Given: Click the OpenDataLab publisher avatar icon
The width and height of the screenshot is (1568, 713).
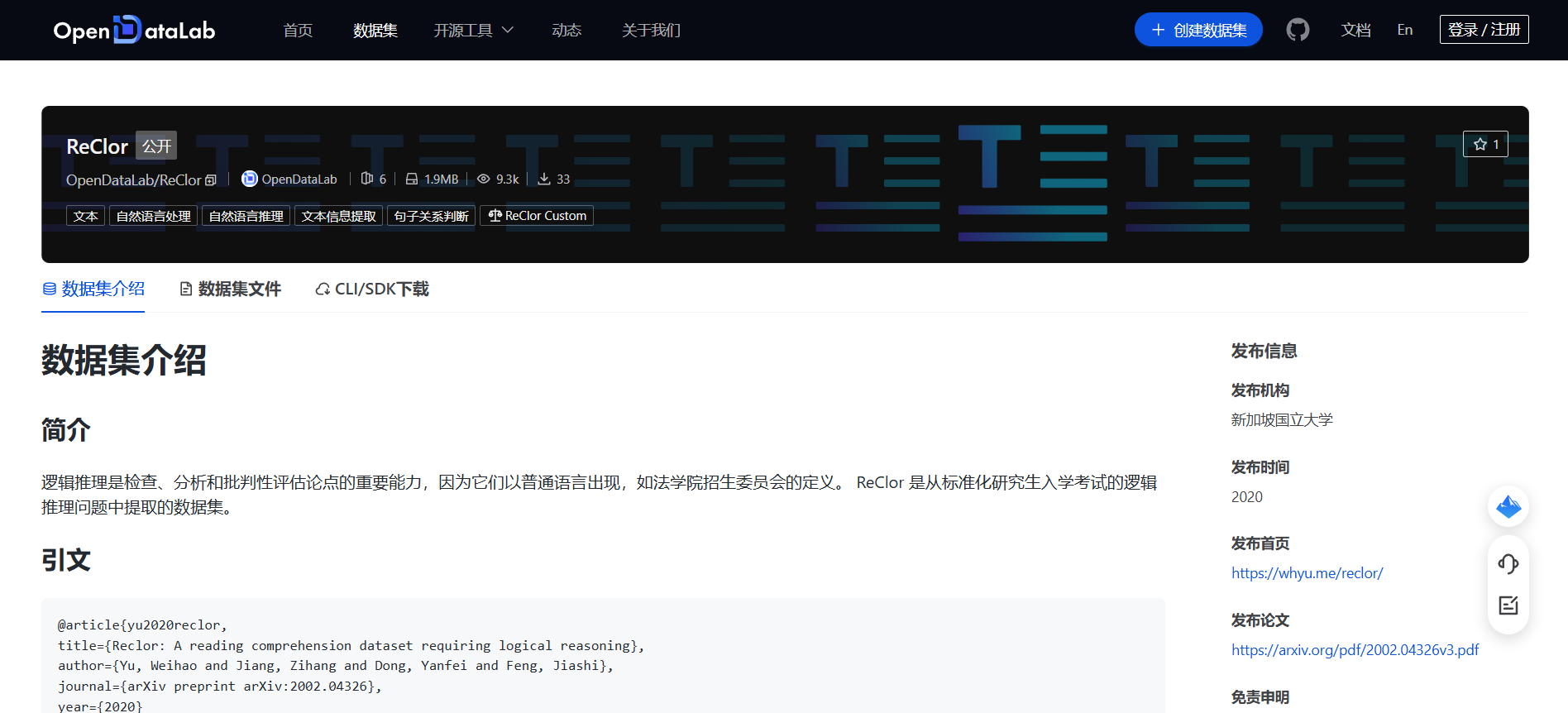Looking at the screenshot, I should (x=249, y=179).
